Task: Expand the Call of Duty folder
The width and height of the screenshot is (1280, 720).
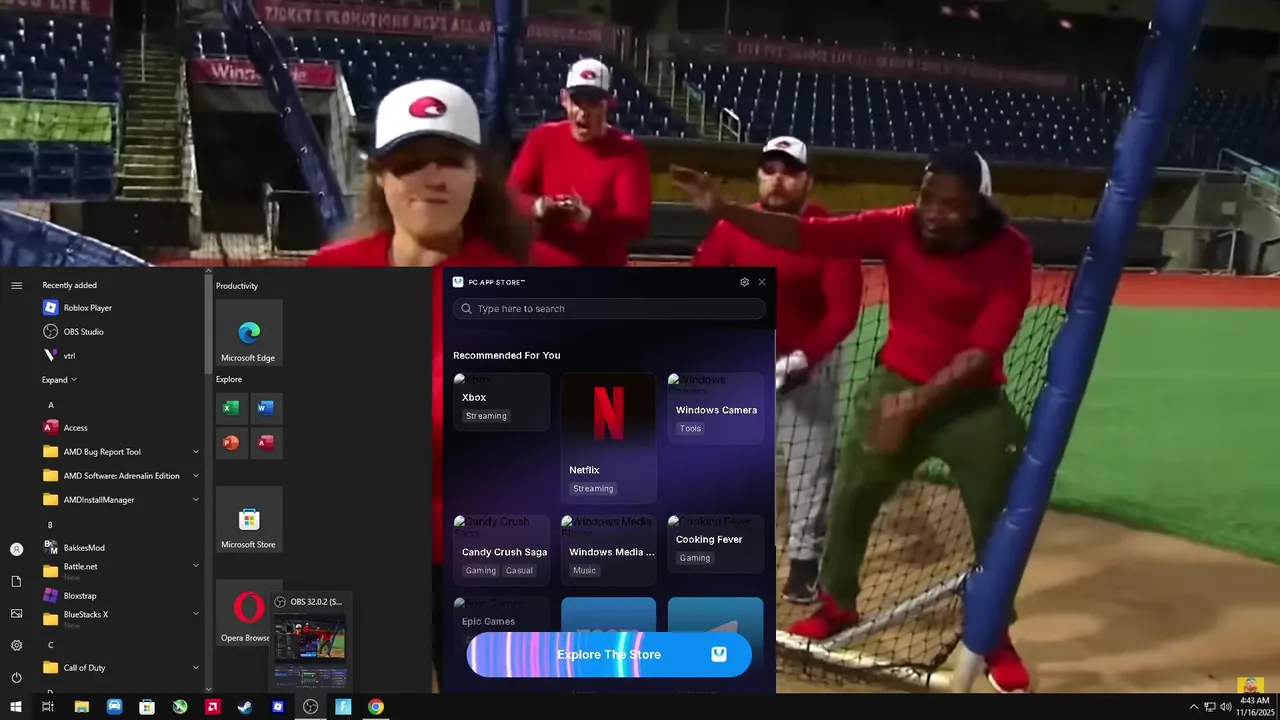Action: coord(196,668)
